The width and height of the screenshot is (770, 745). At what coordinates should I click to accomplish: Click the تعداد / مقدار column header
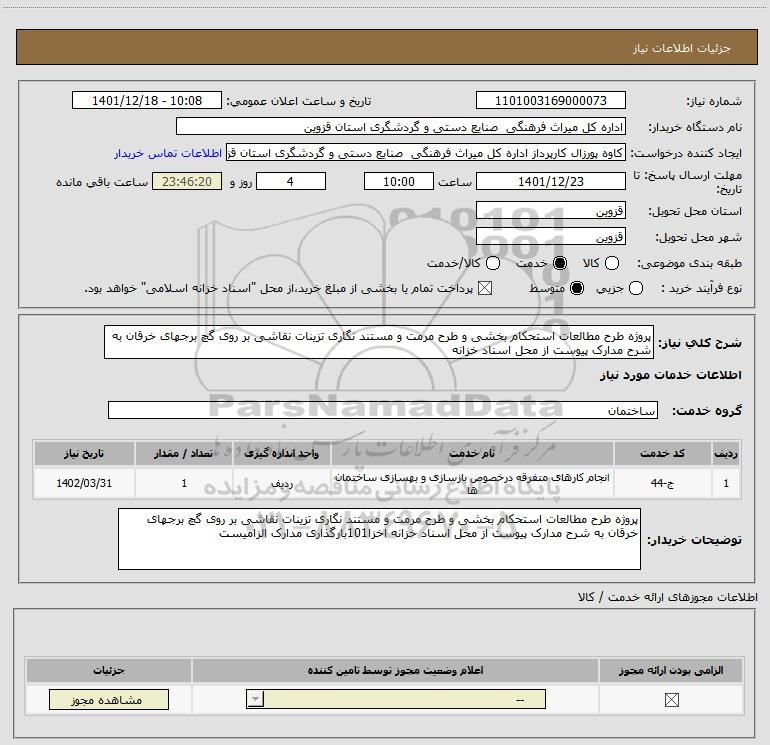pyautogui.click(x=184, y=453)
